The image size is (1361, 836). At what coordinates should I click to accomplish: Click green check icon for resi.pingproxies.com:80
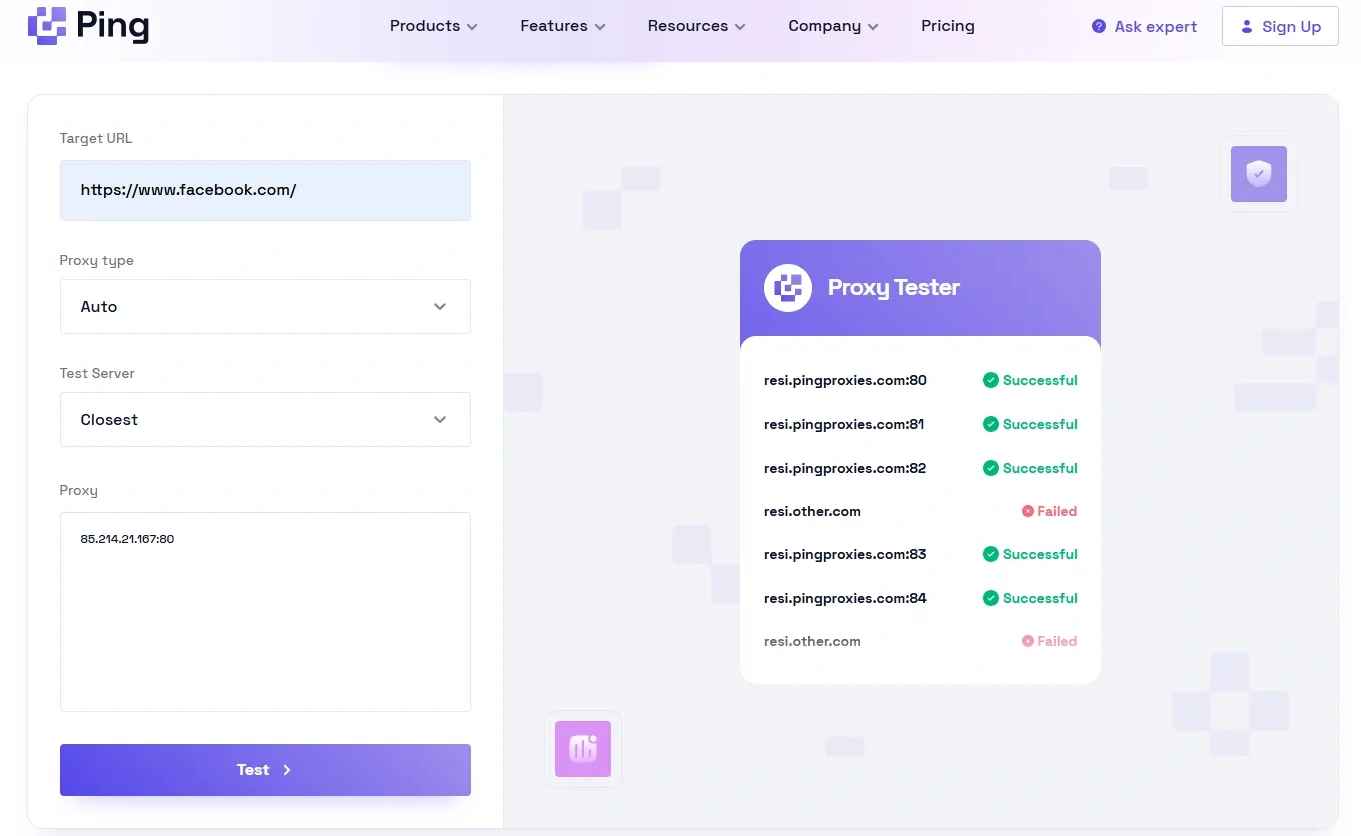click(x=990, y=380)
